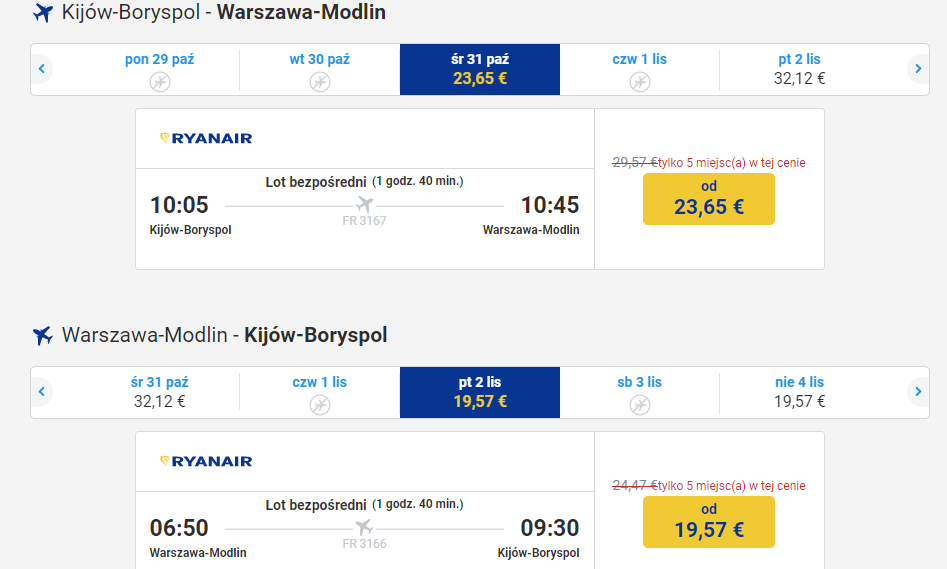This screenshot has width=947, height=569.
Task: Click the Ryanair logo on the outbound flight card
Action: 206,138
